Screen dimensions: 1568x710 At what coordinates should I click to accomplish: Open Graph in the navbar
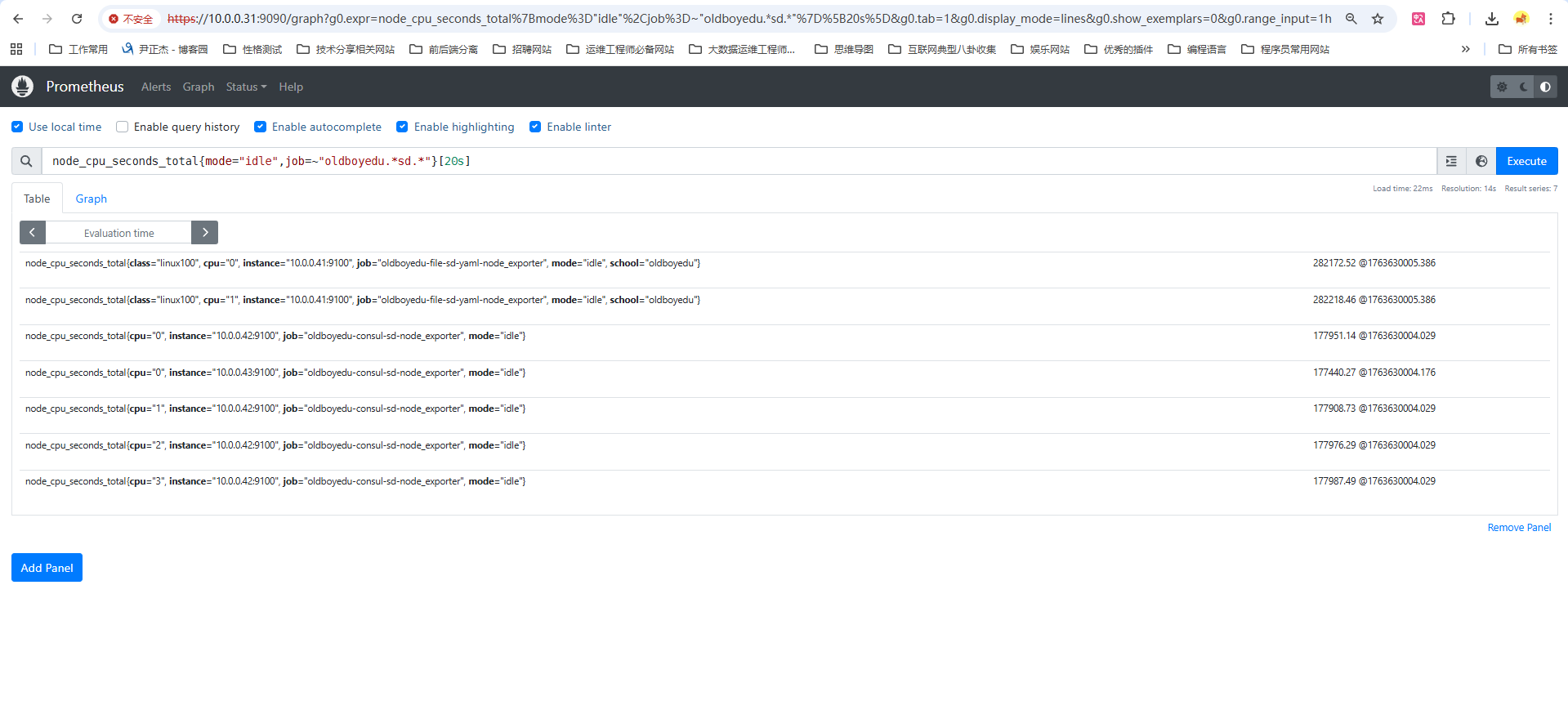[199, 87]
